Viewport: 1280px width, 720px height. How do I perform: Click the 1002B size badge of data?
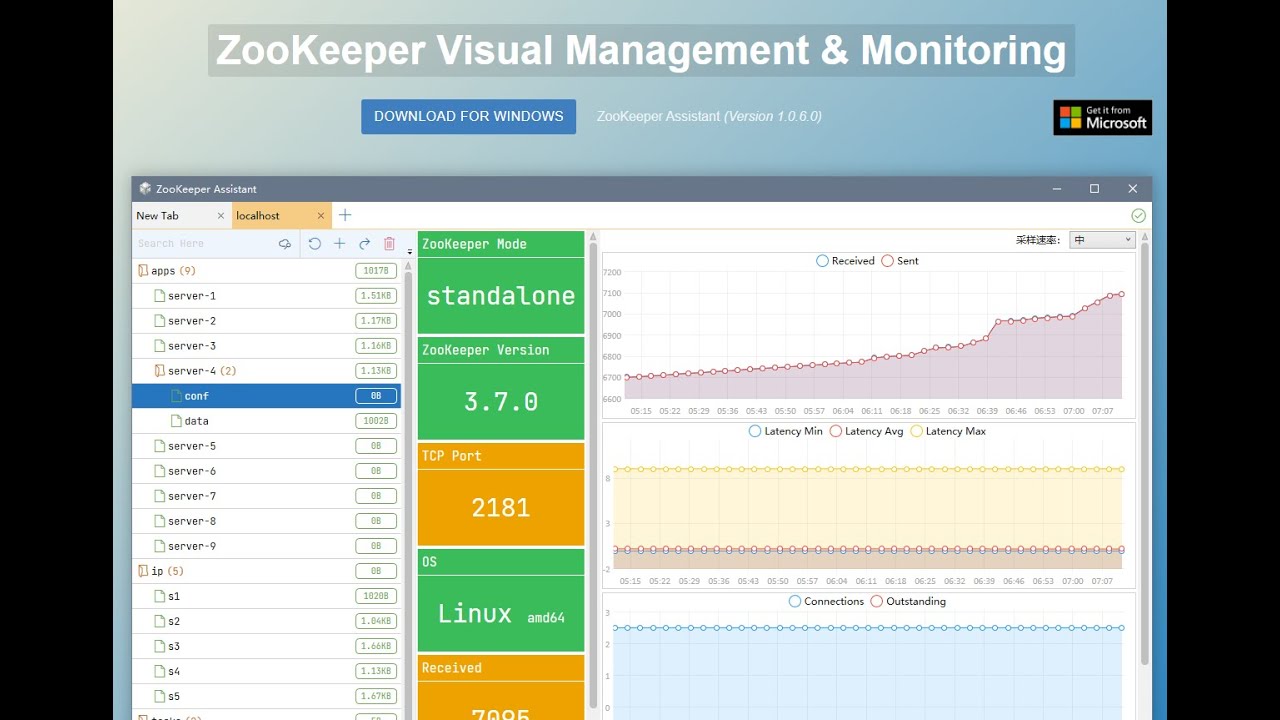pyautogui.click(x=376, y=421)
